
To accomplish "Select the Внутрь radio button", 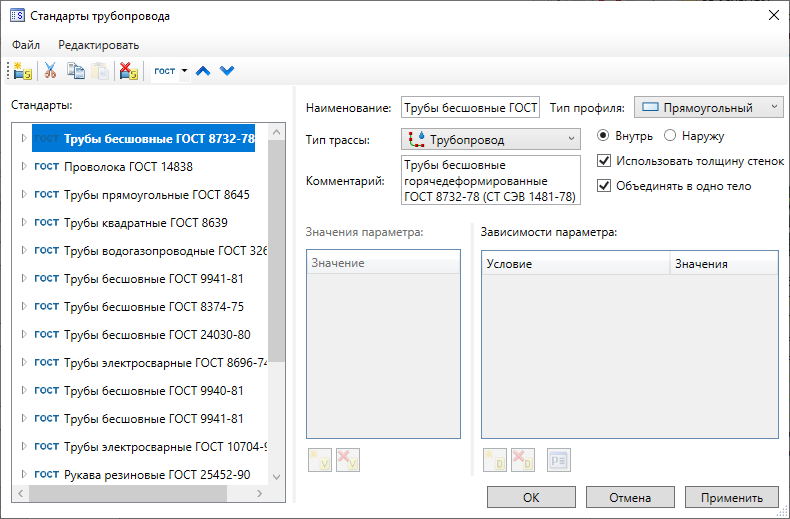I will point(603,135).
